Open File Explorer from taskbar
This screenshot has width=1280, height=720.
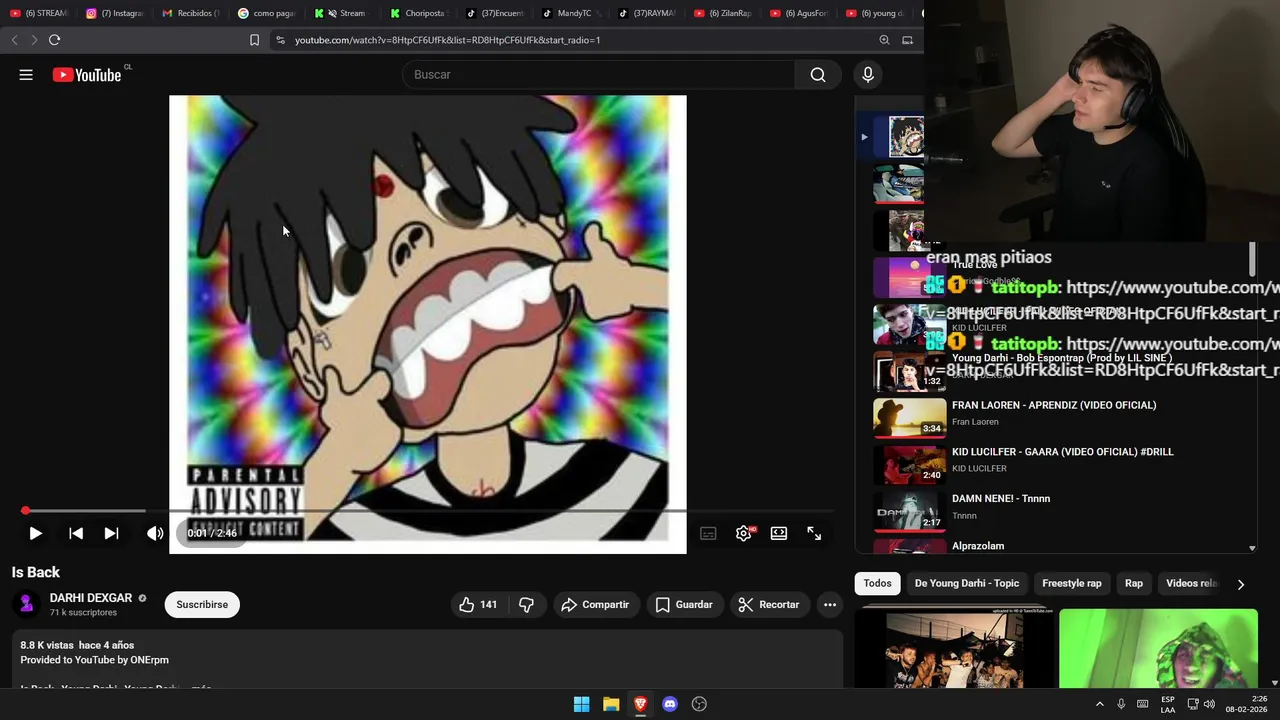[611, 704]
